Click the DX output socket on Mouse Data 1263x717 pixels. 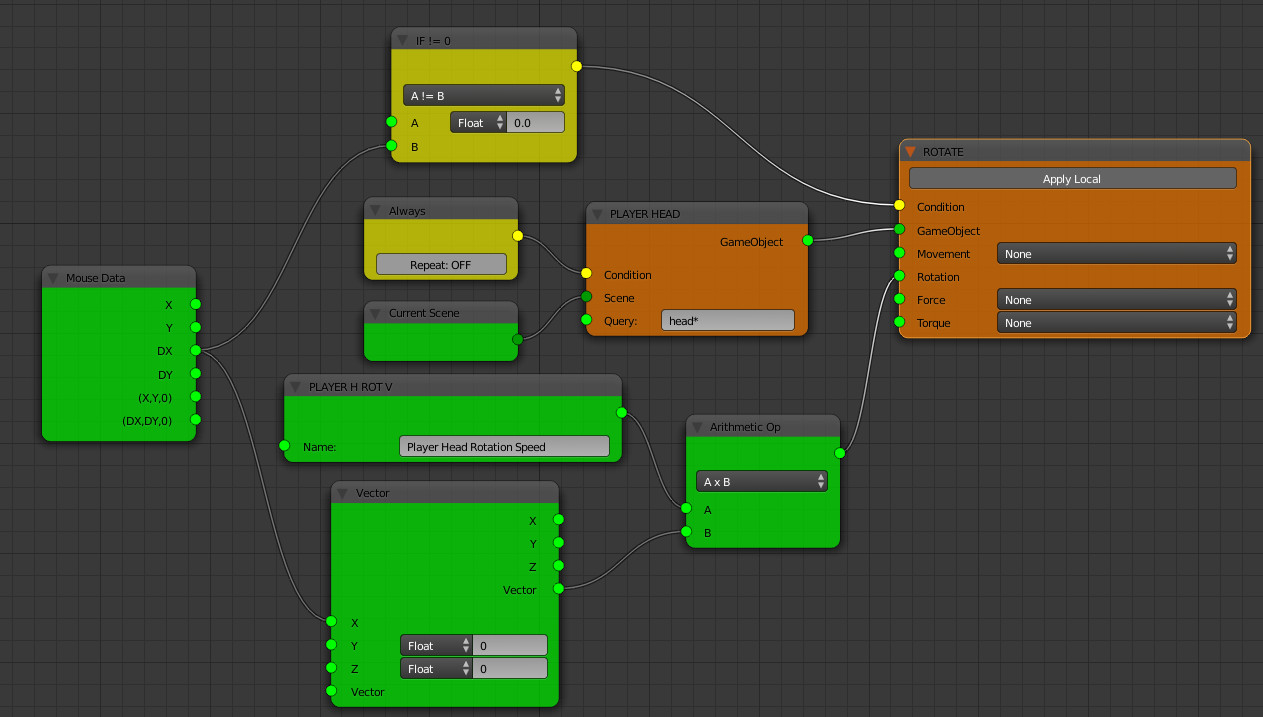pyautogui.click(x=196, y=351)
